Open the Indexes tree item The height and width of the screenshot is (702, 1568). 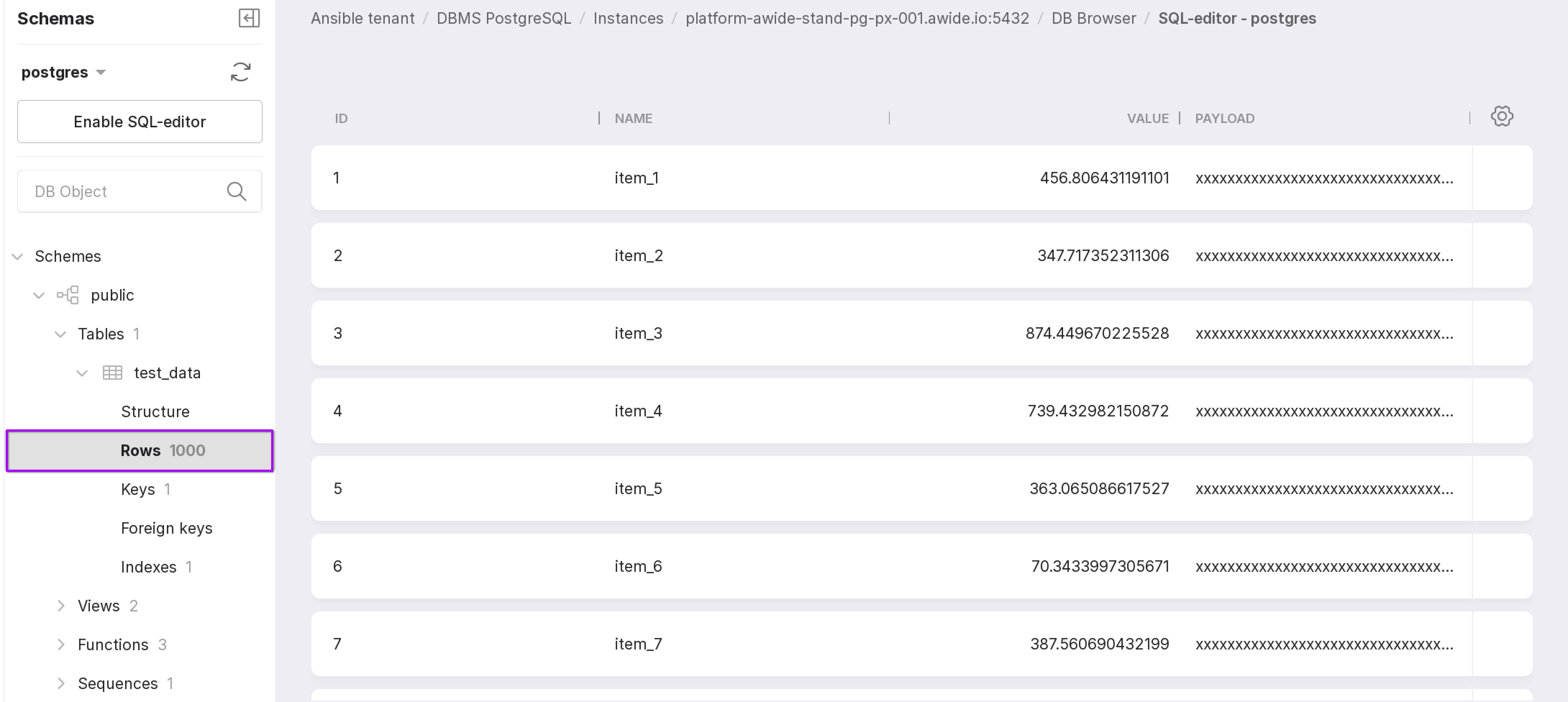(x=148, y=567)
